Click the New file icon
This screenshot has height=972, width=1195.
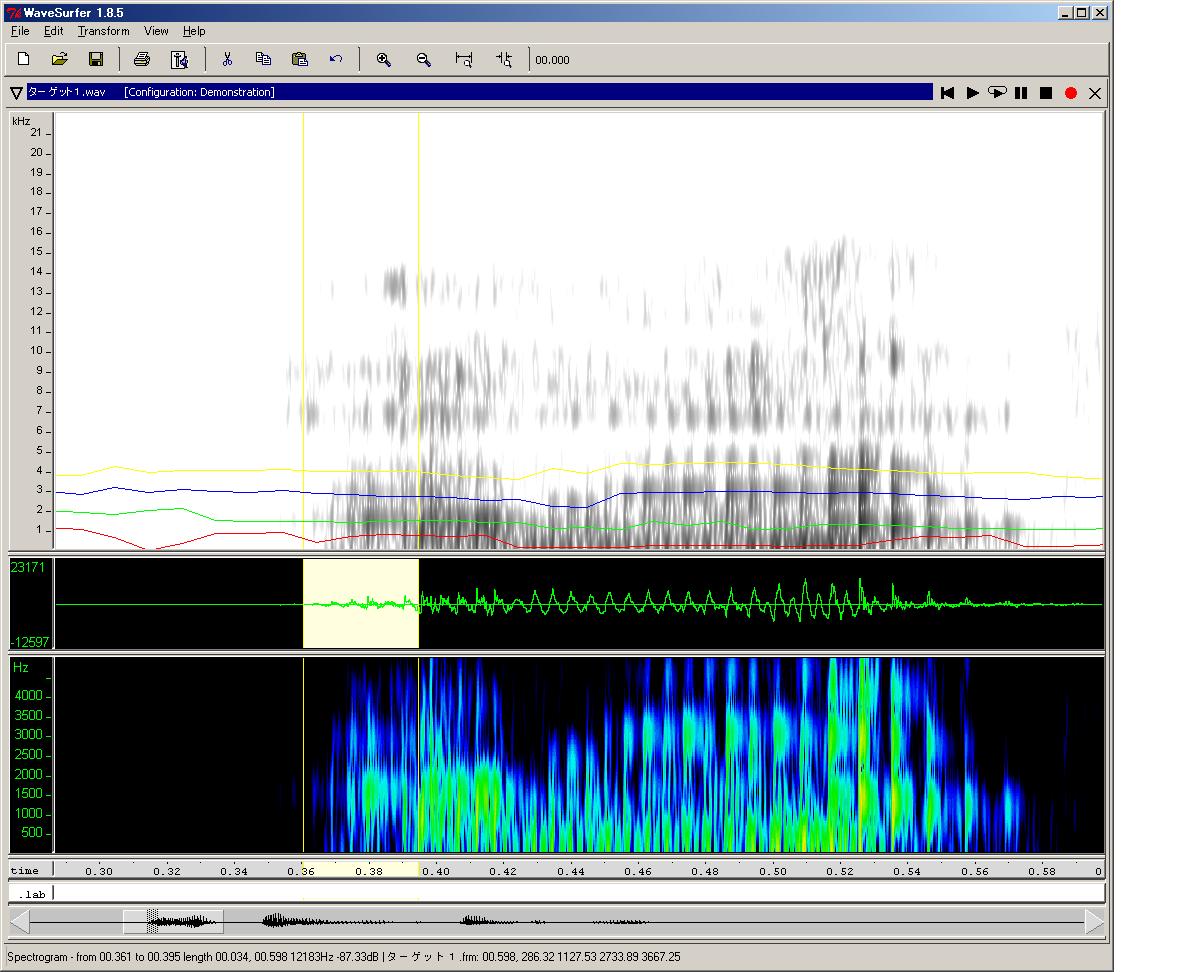coord(24,60)
